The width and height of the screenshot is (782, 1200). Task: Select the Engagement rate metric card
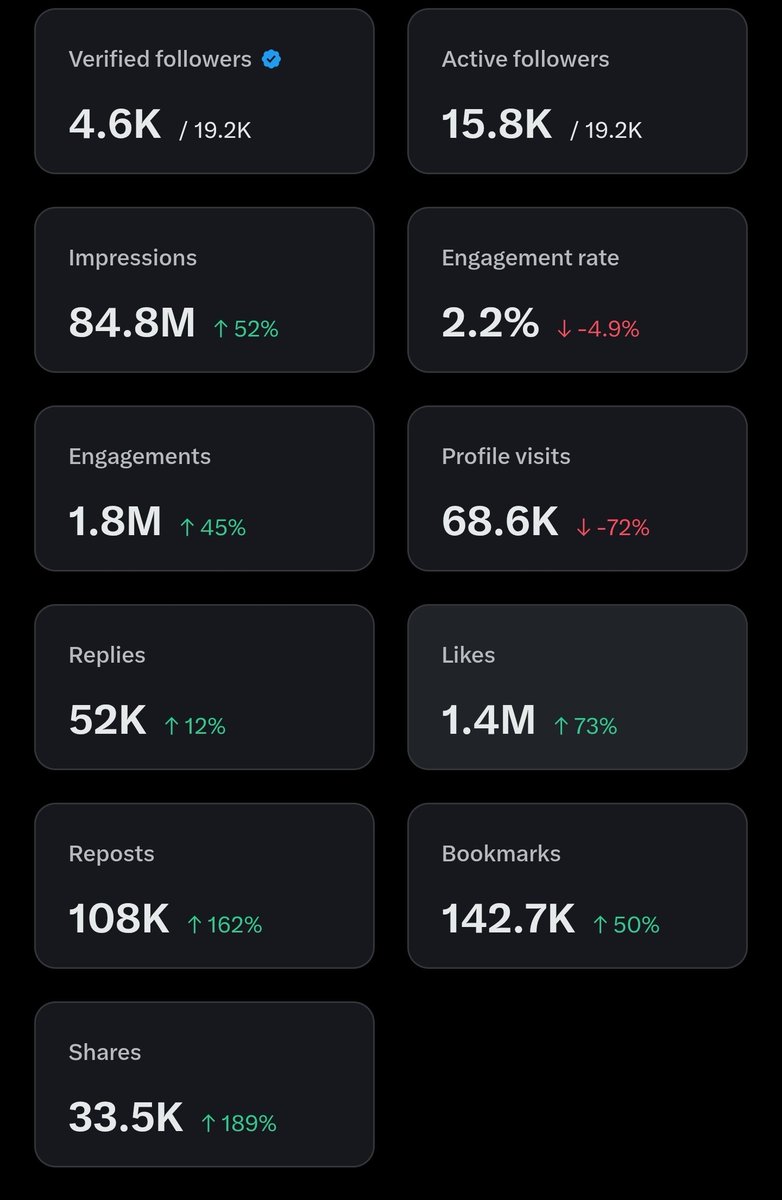pyautogui.click(x=577, y=290)
